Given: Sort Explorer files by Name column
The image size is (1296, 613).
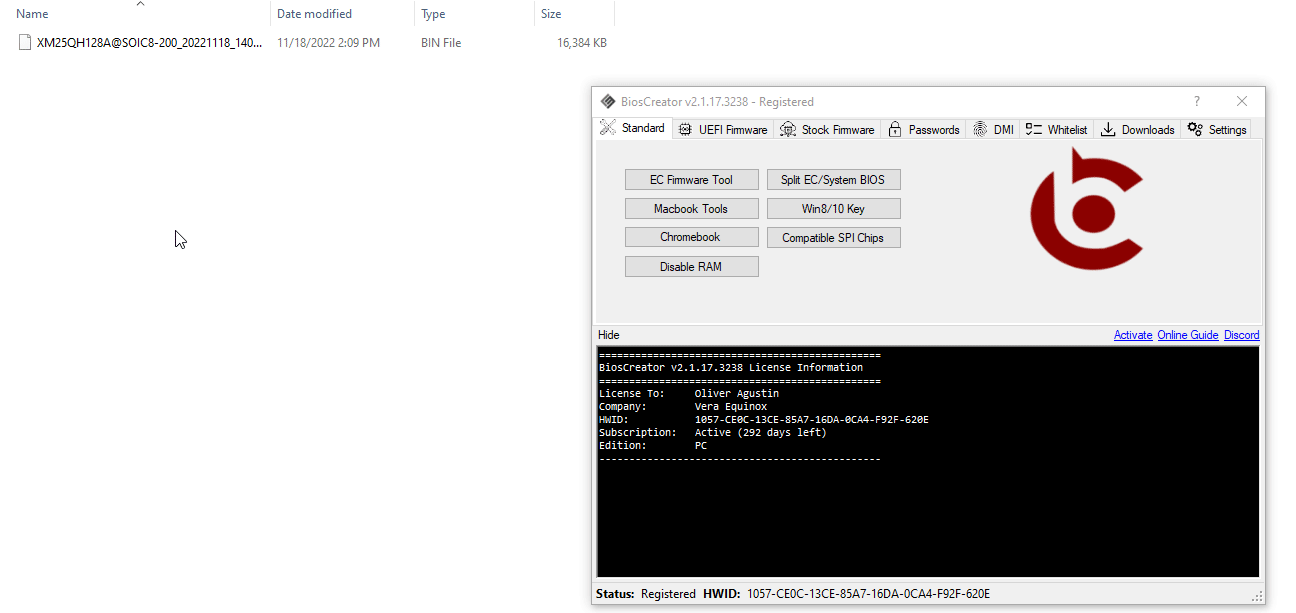Looking at the screenshot, I should point(135,14).
